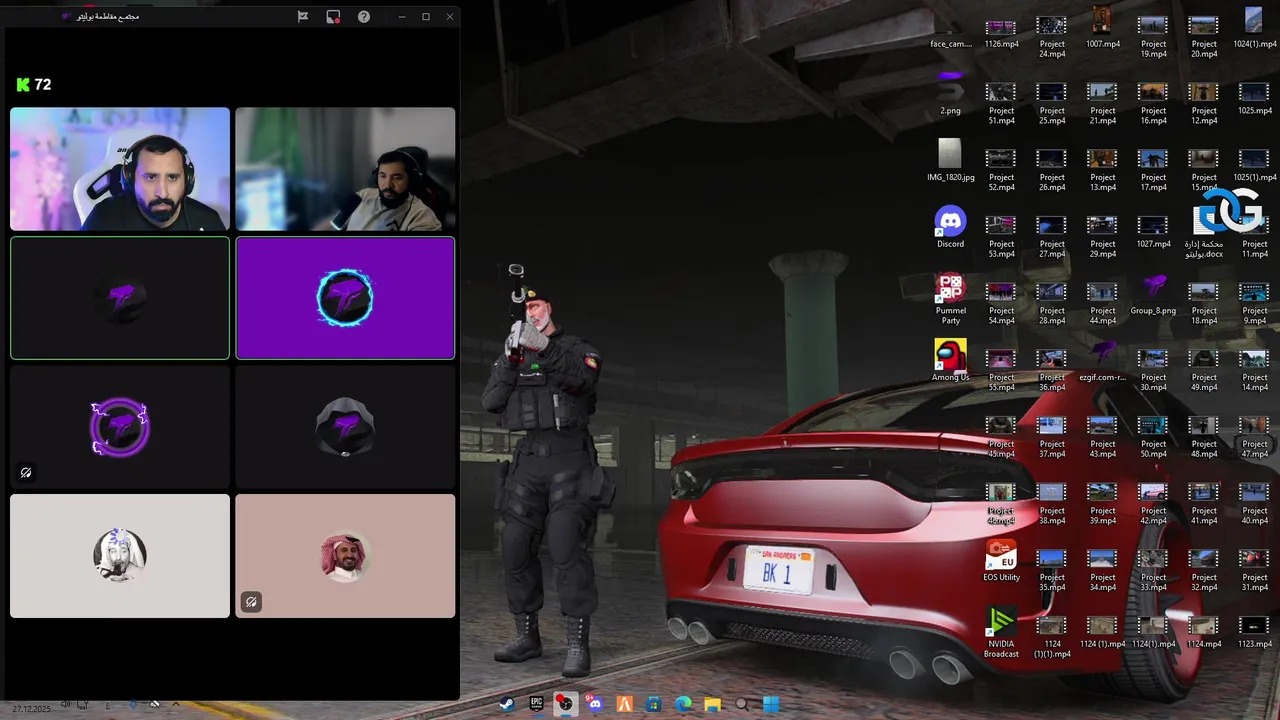Image resolution: width=1280 pixels, height=720 pixels.
Task: Open EOS Utility desktop shortcut
Action: tap(1001, 560)
